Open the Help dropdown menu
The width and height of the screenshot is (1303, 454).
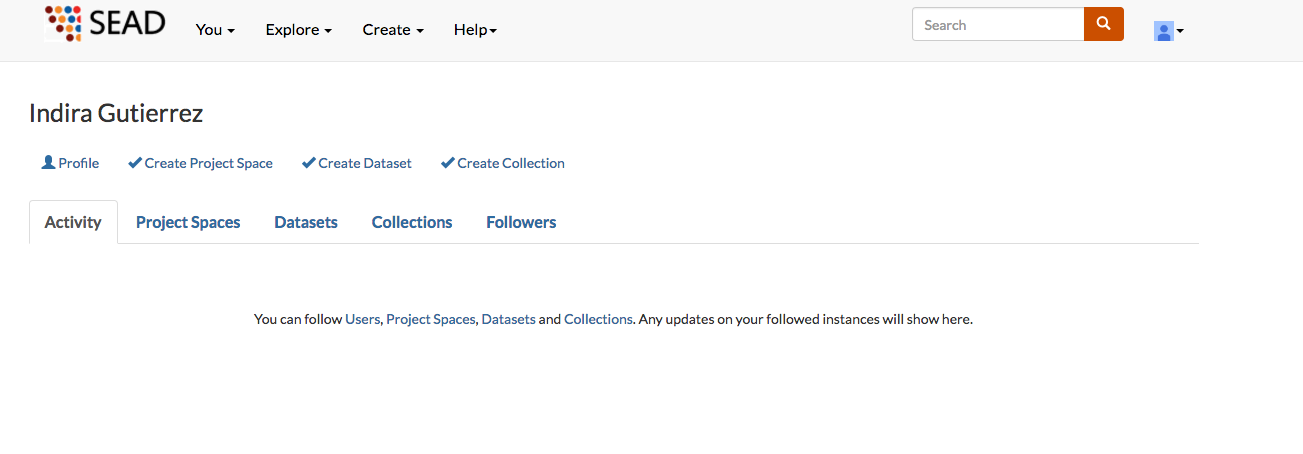[475, 30]
